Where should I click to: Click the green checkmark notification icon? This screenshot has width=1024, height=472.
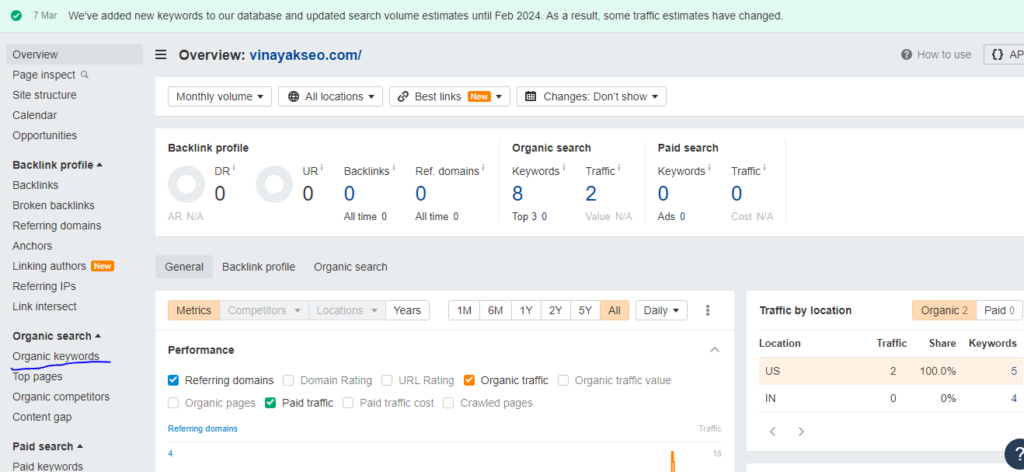pos(16,15)
